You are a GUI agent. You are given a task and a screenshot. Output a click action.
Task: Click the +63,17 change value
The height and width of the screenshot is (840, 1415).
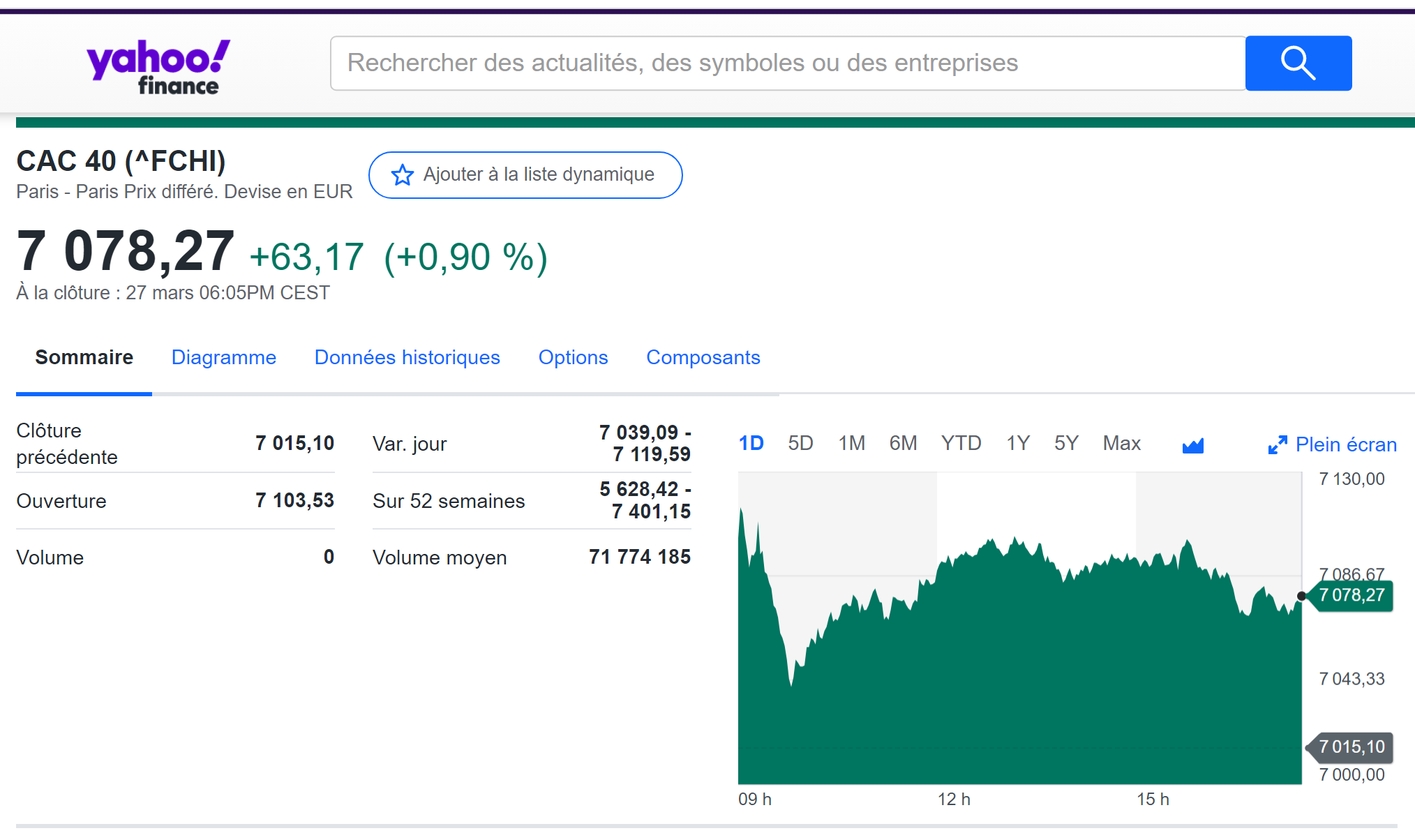[x=307, y=257]
